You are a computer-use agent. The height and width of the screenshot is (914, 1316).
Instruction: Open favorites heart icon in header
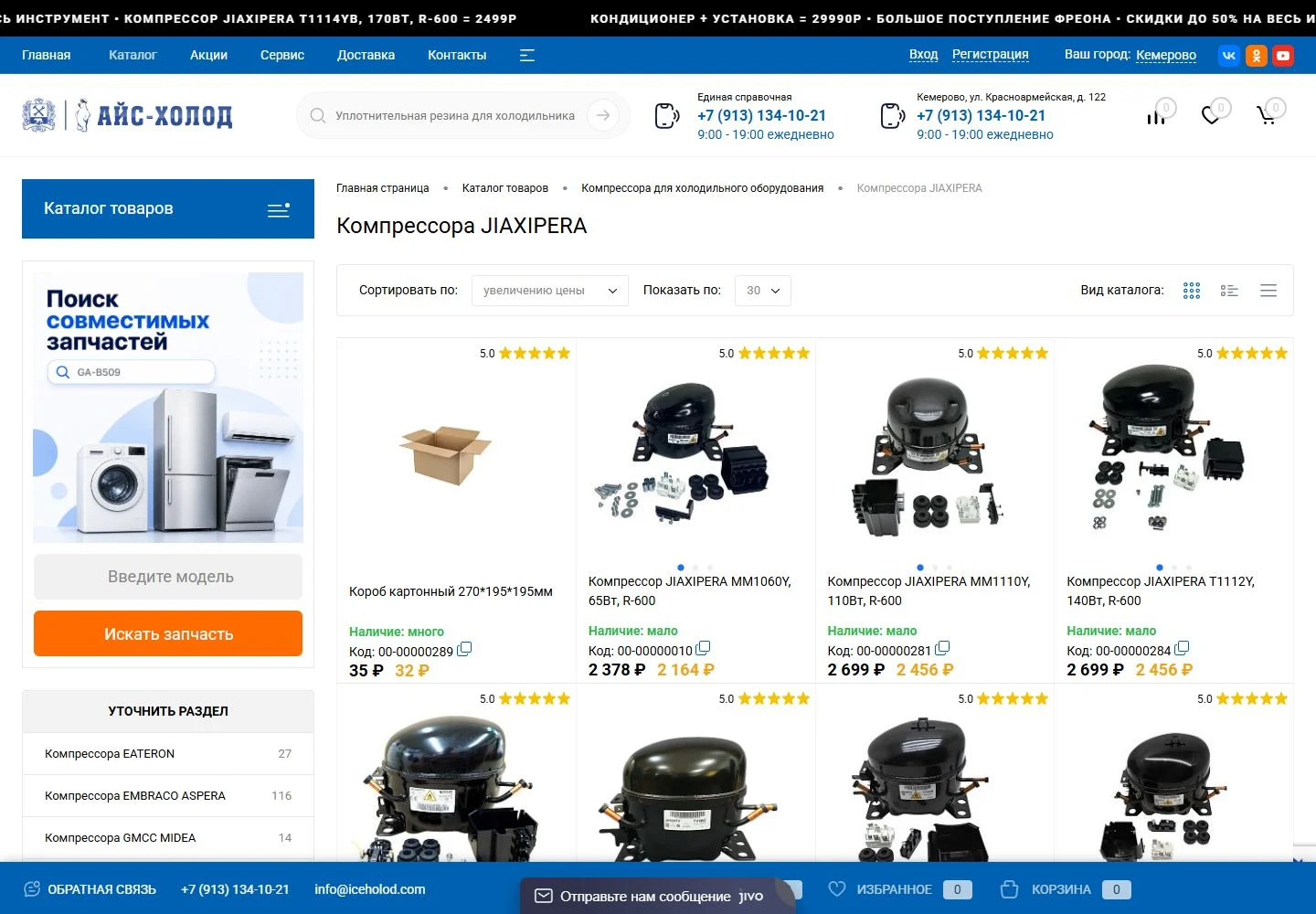[x=1211, y=116]
